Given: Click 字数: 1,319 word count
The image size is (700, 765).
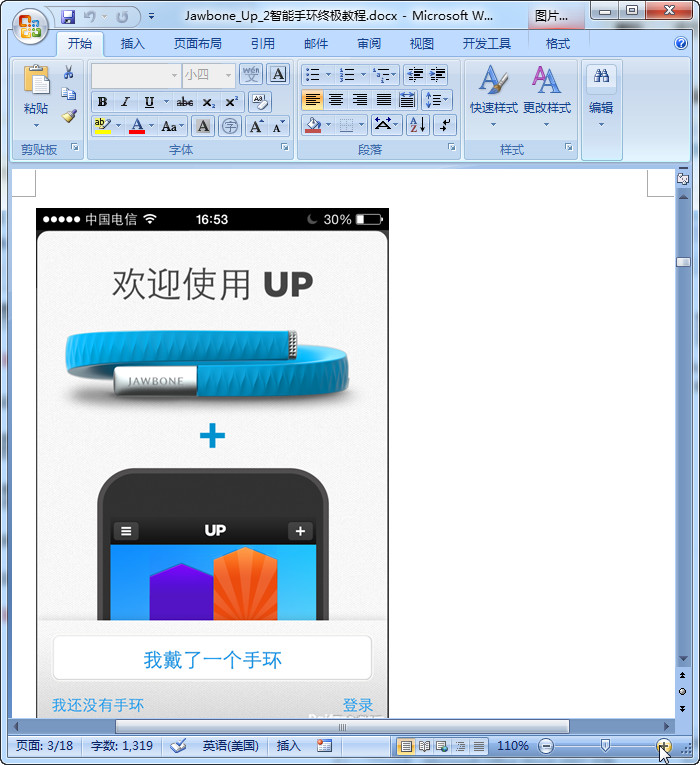Looking at the screenshot, I should point(122,745).
